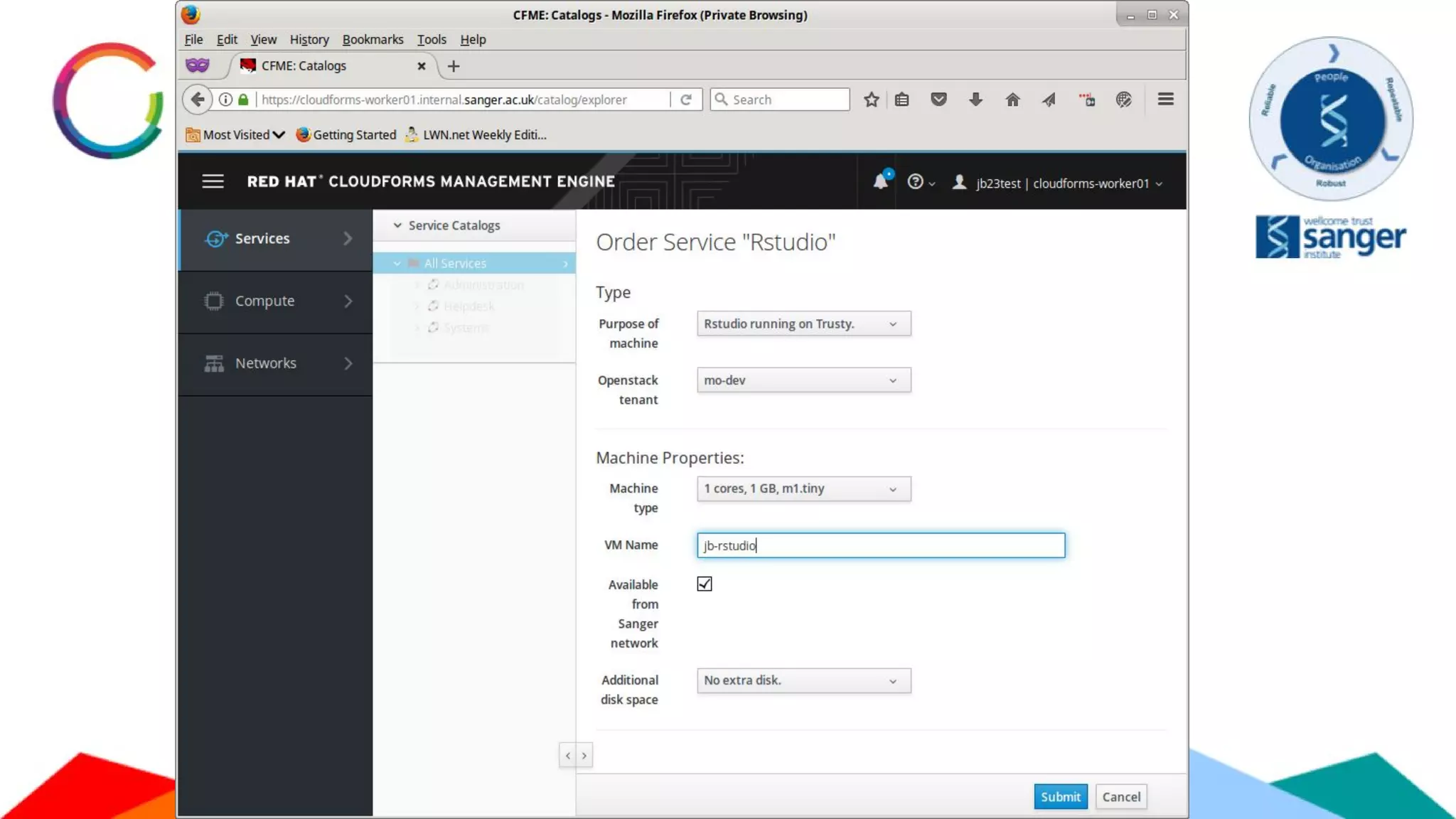Viewport: 1456px width, 819px height.
Task: Click the VM Name text field
Action: (880, 545)
